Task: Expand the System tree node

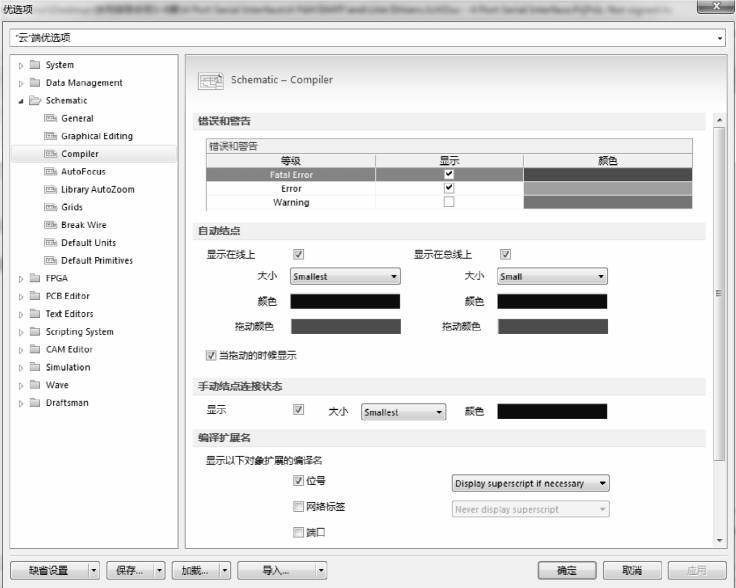Action: pos(21,66)
